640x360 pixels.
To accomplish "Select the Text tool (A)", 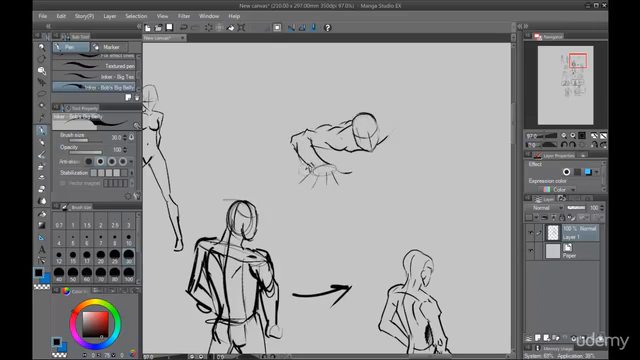I will click(x=42, y=249).
